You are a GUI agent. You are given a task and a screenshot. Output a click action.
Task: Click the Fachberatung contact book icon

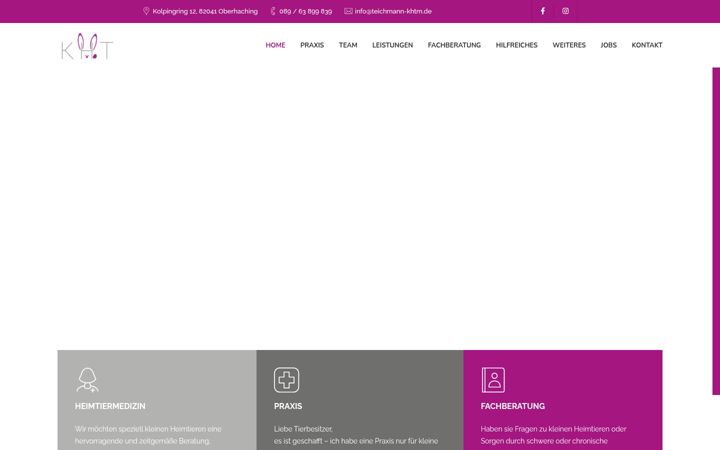pyautogui.click(x=493, y=380)
